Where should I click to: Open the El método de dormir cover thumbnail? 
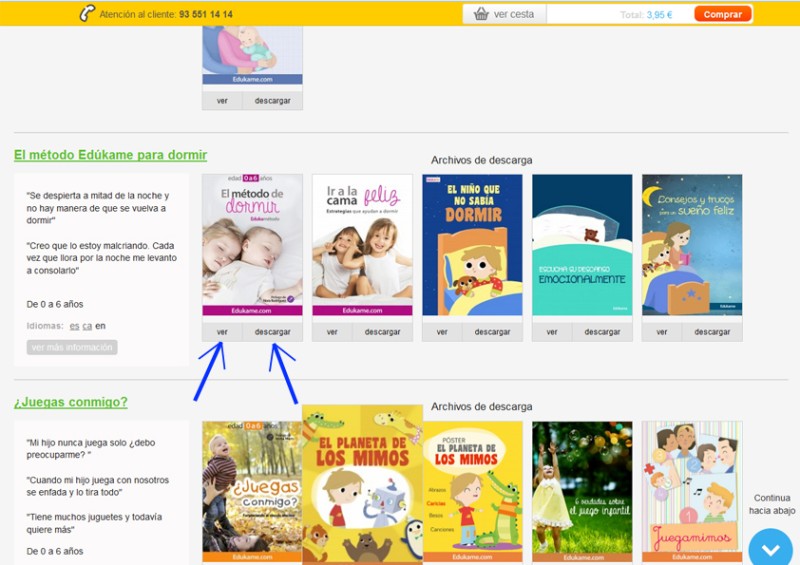(x=253, y=245)
